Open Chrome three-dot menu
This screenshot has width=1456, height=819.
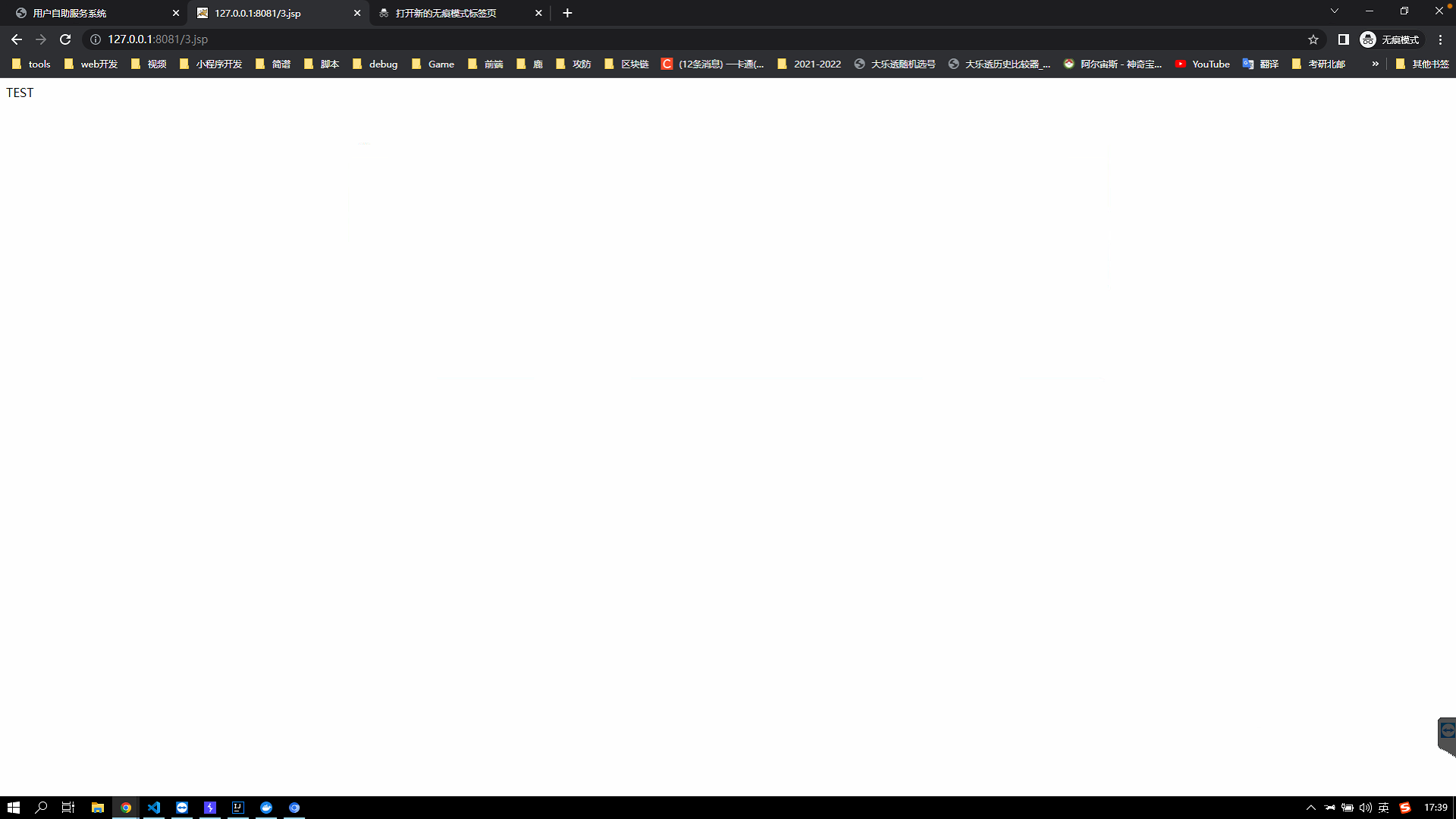(x=1441, y=39)
